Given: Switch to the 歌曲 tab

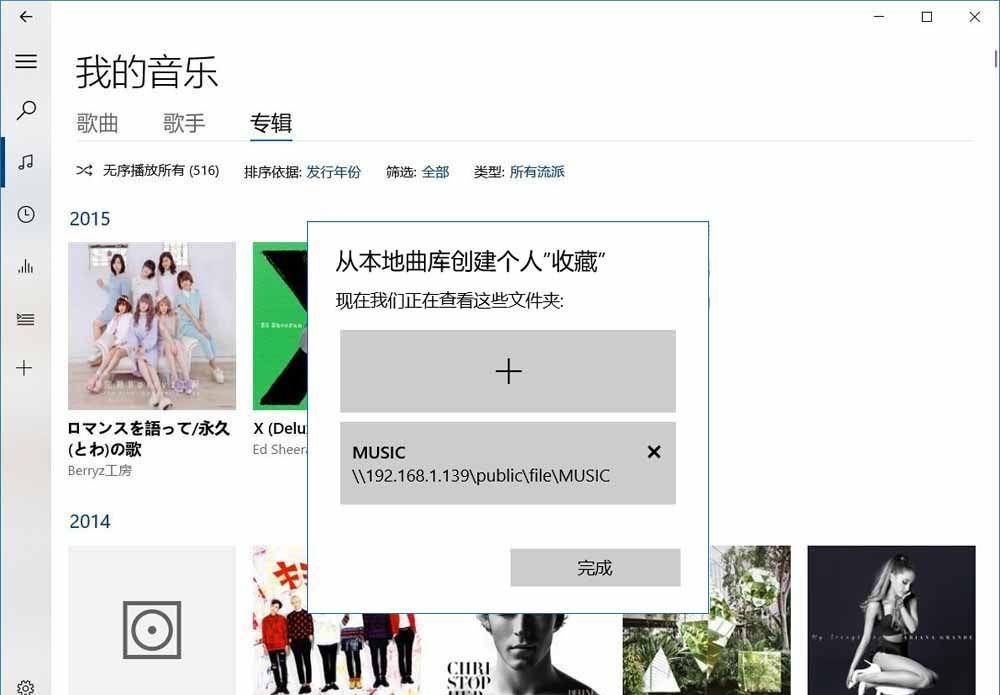Looking at the screenshot, I should pyautogui.click(x=98, y=123).
